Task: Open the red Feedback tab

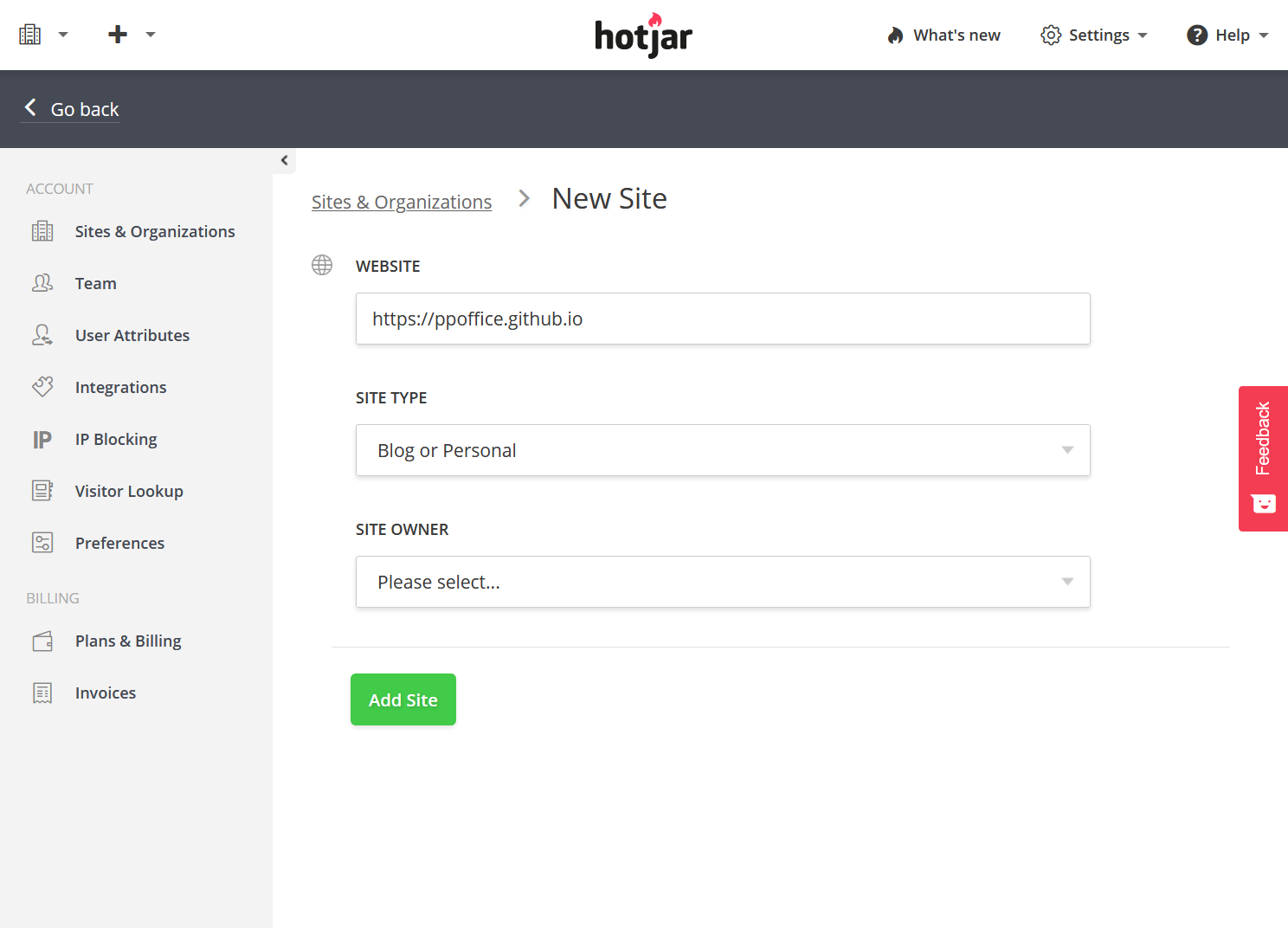Action: coord(1263,459)
